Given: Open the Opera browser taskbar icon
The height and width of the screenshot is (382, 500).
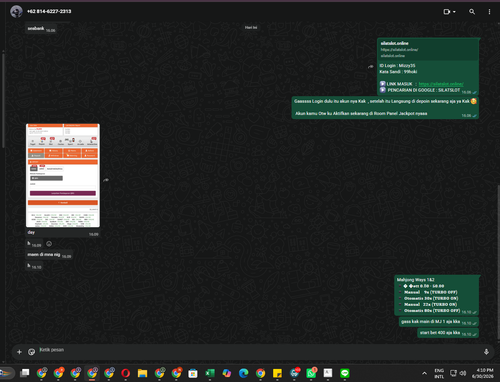Looking at the screenshot, I should (126, 373).
